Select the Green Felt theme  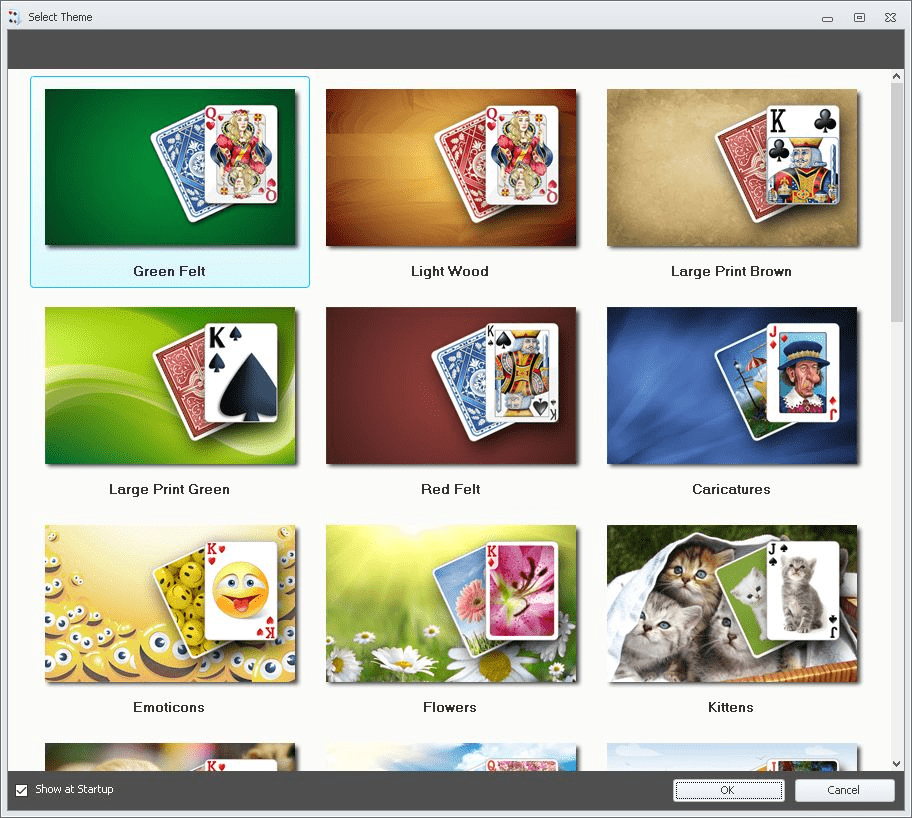click(x=169, y=166)
